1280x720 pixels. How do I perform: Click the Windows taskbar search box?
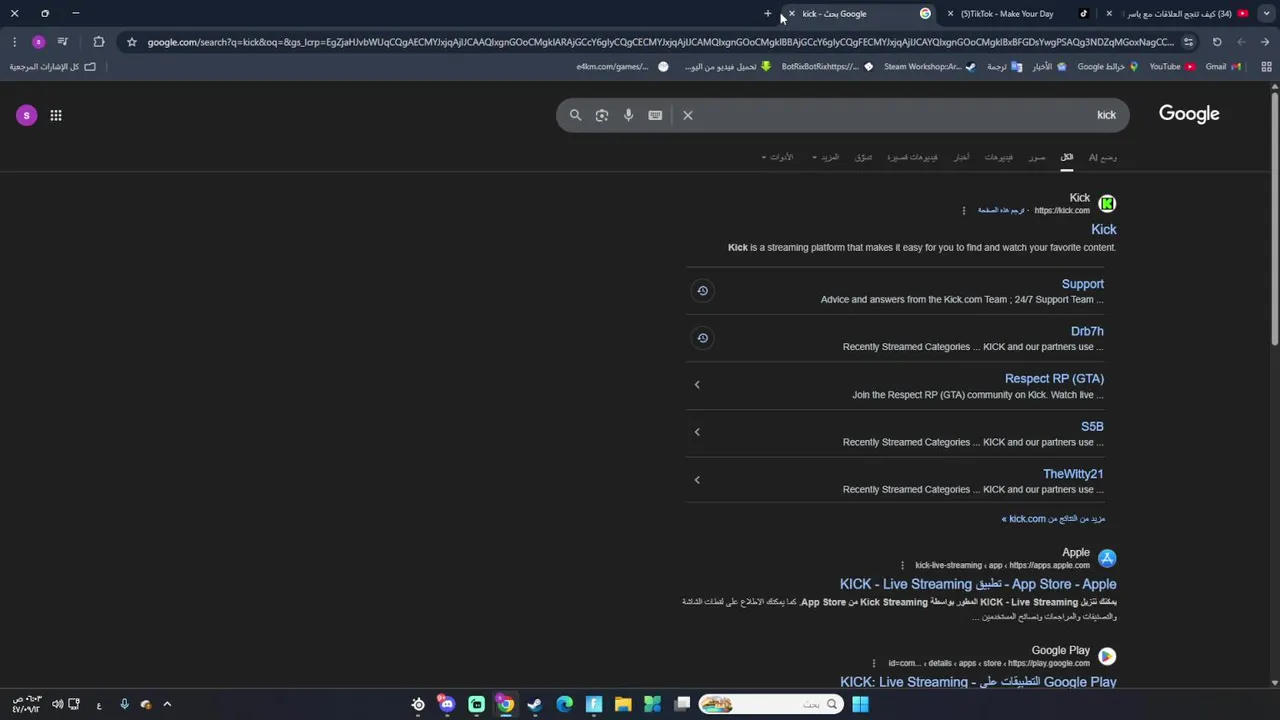coord(770,705)
